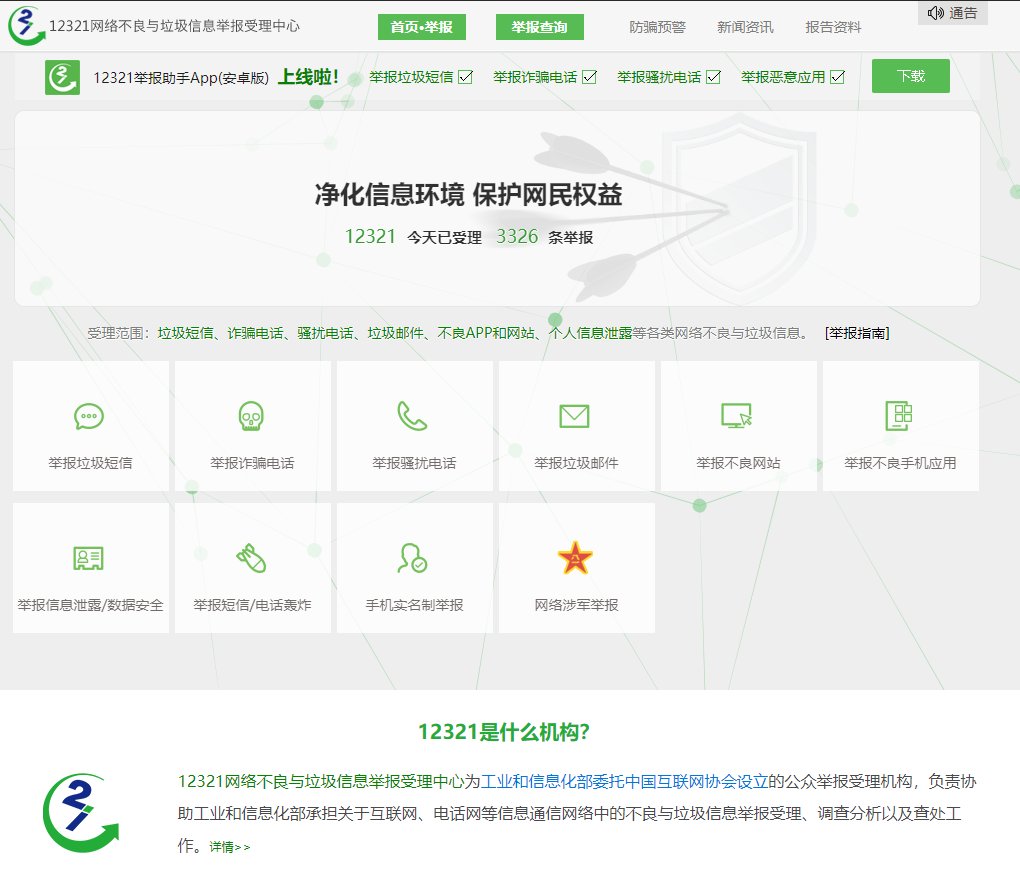
Task: Click the 举报垃圾邮件 envelope icon
Action: [x=576, y=414]
